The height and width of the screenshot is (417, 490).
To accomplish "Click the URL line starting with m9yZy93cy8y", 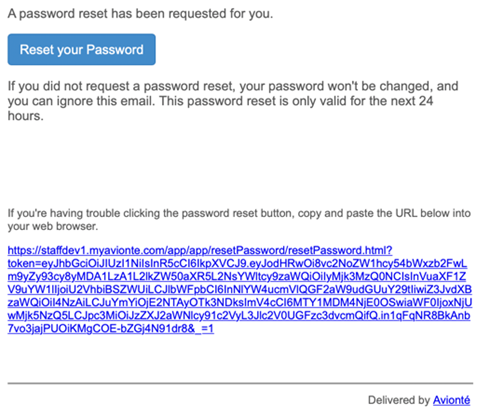I will [237, 276].
